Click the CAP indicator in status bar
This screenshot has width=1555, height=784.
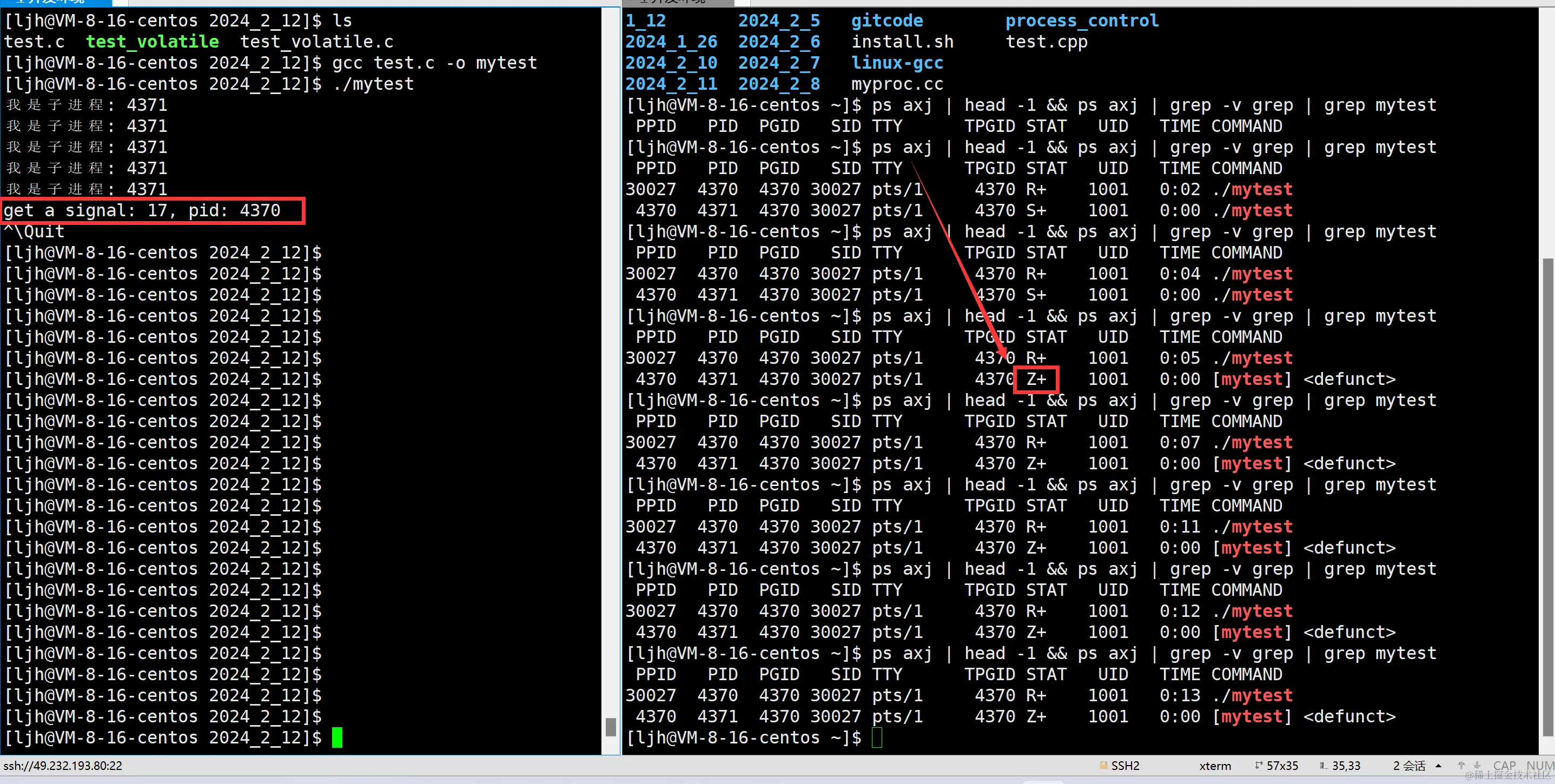point(1504,765)
